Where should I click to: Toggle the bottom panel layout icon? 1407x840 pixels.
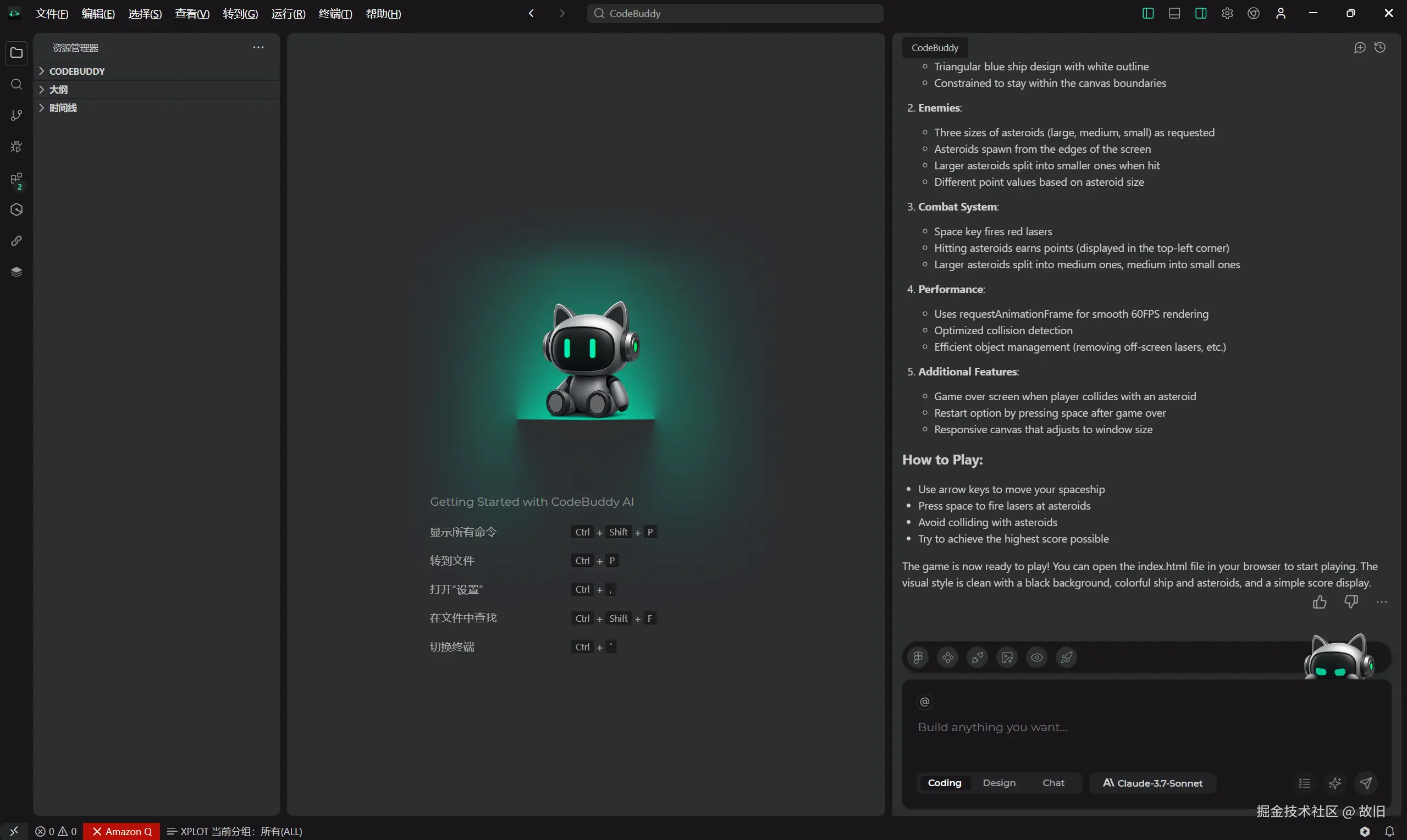[x=1174, y=13]
